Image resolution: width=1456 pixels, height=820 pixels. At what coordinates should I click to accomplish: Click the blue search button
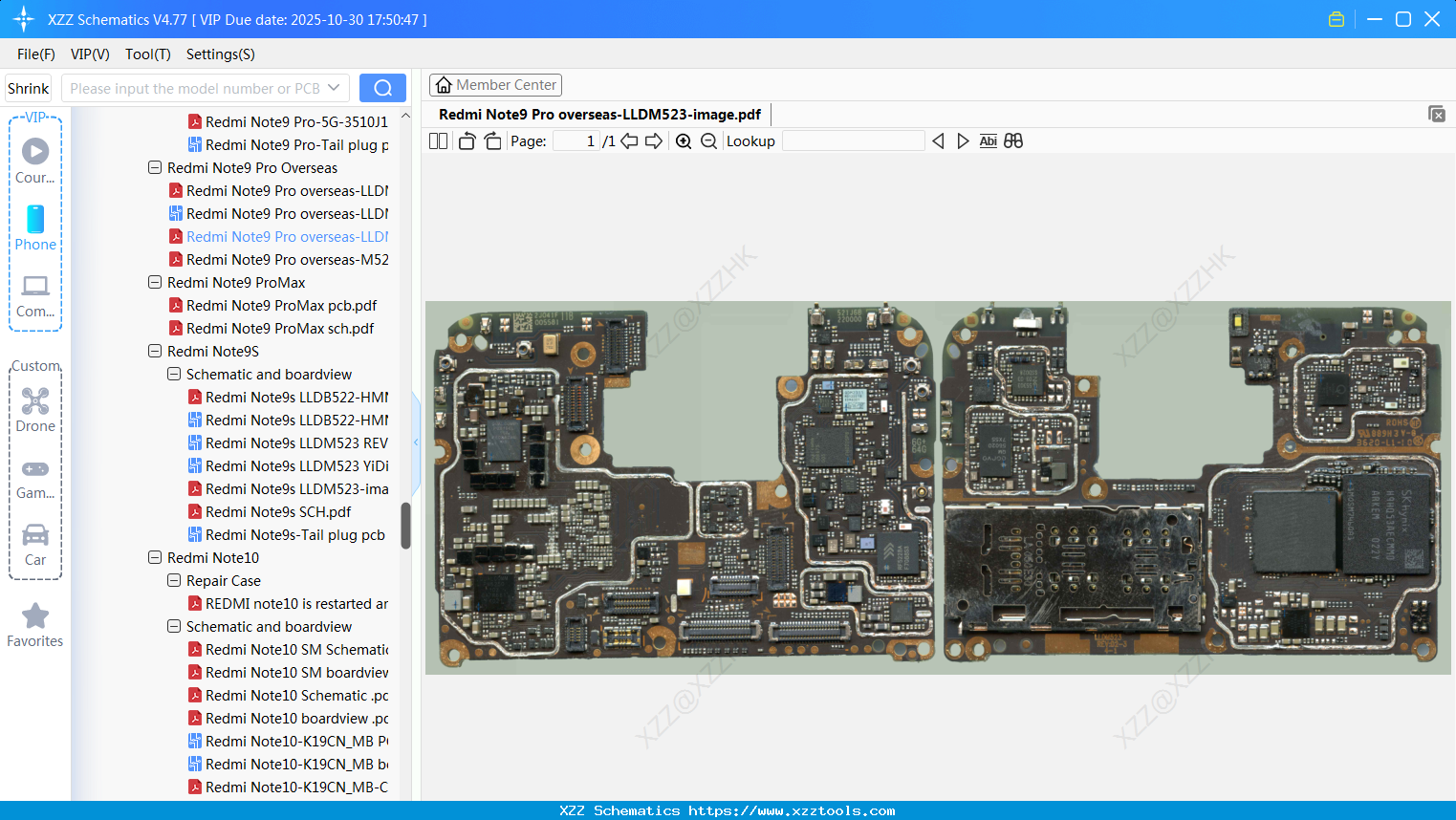[x=382, y=88]
